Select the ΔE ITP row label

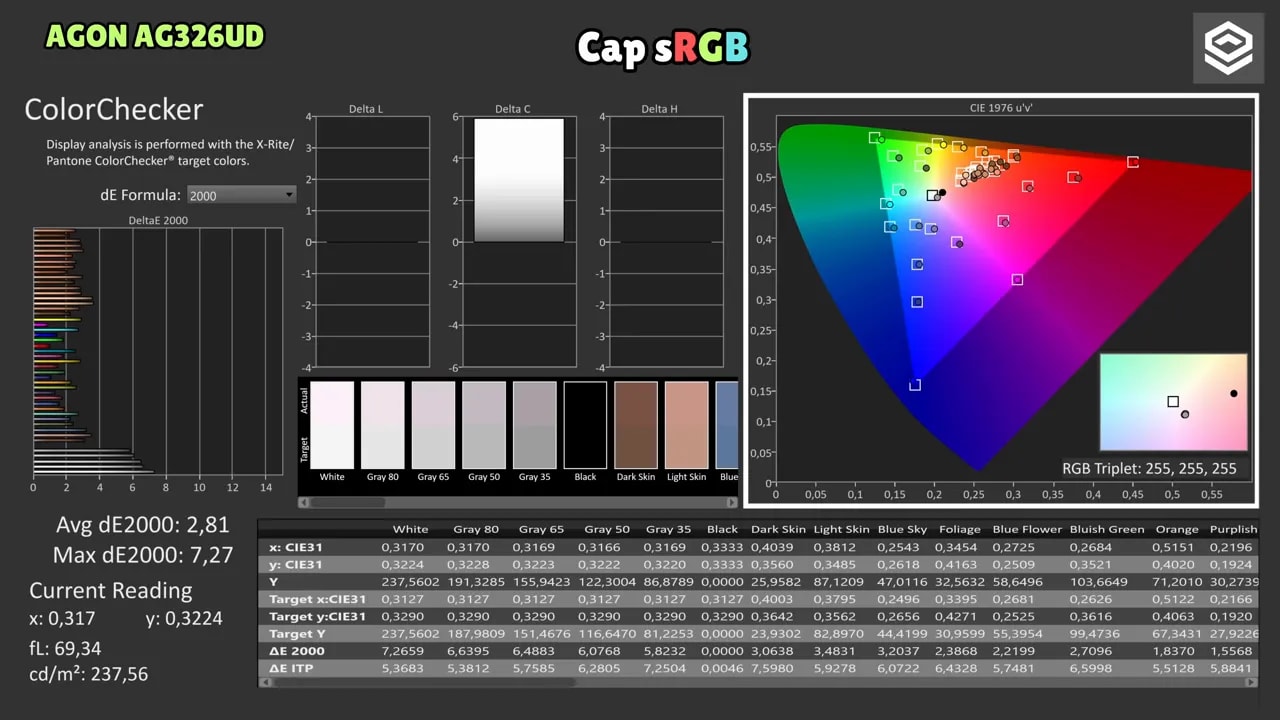(x=291, y=668)
